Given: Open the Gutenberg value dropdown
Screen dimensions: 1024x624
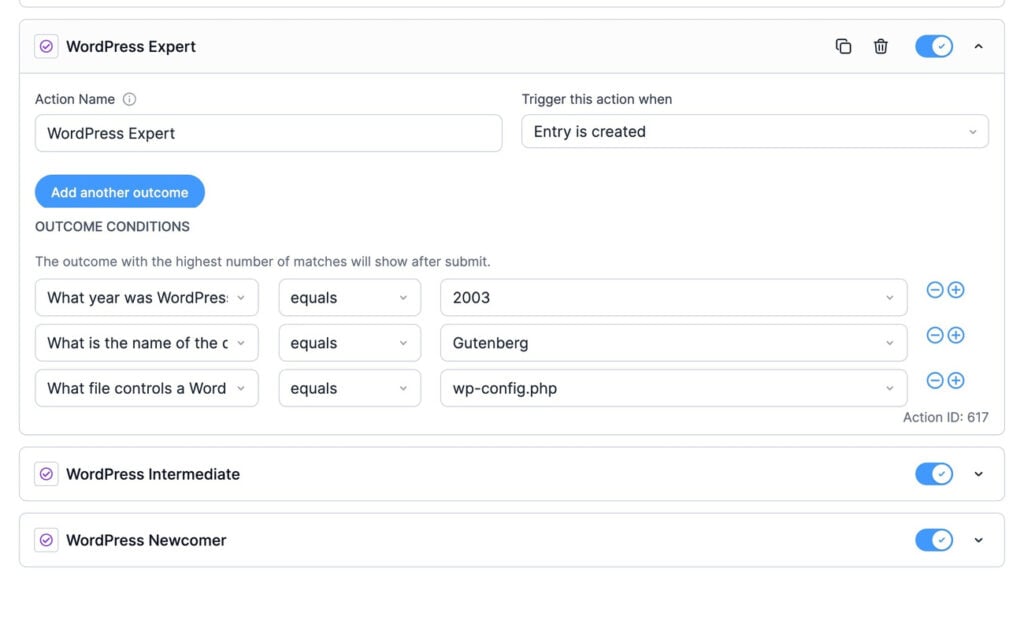Looking at the screenshot, I should [x=673, y=343].
